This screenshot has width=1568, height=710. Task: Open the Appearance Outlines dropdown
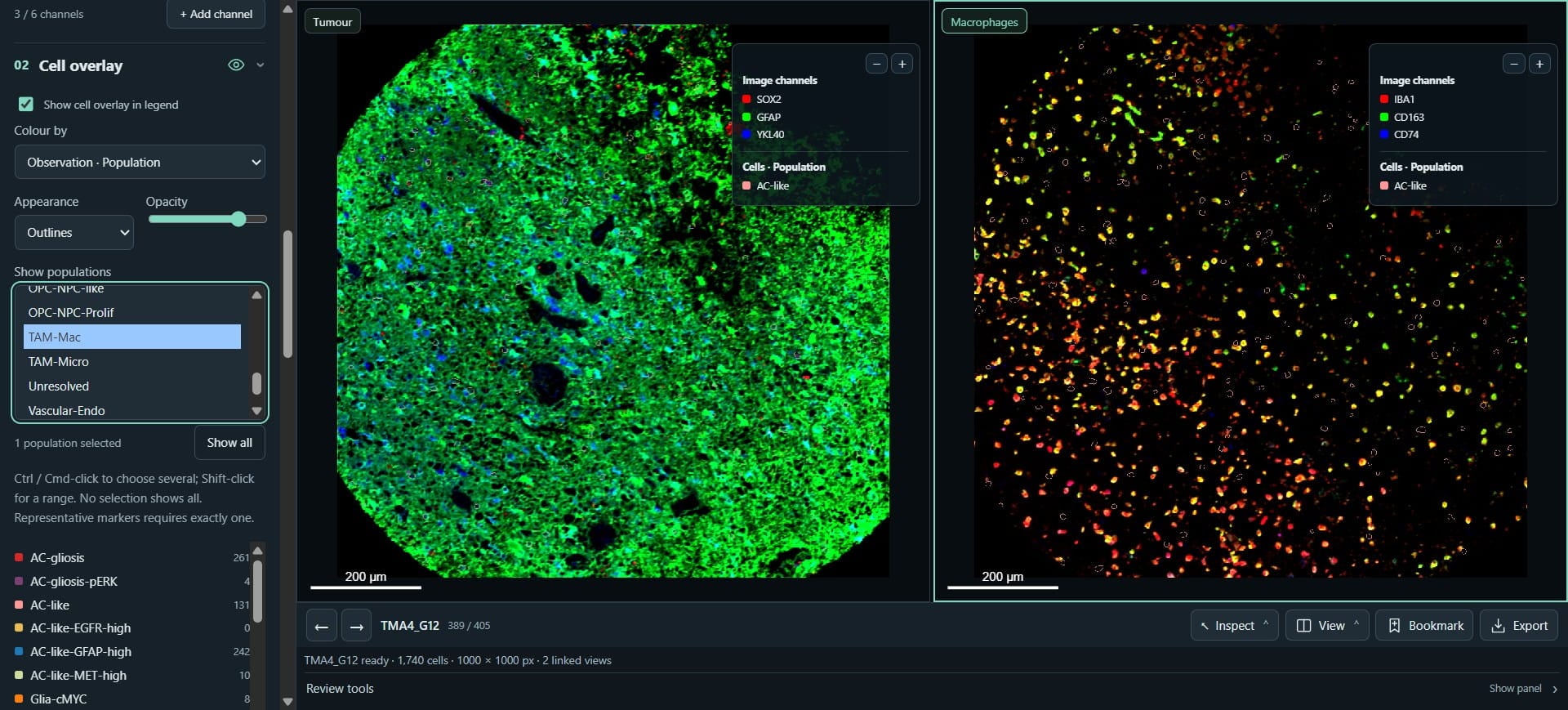coord(74,233)
